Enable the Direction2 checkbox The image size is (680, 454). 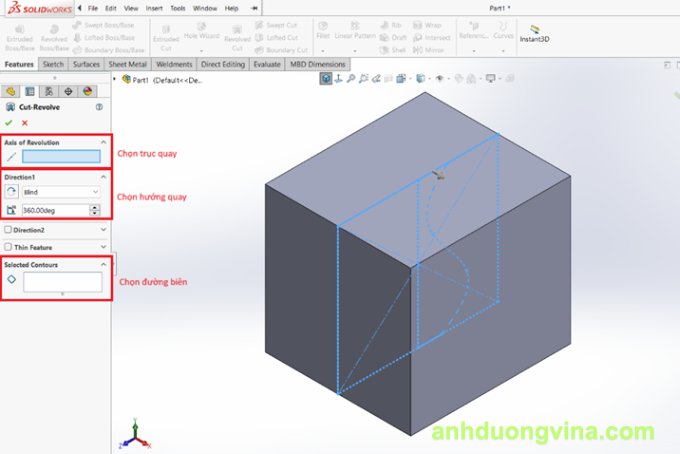coord(8,230)
